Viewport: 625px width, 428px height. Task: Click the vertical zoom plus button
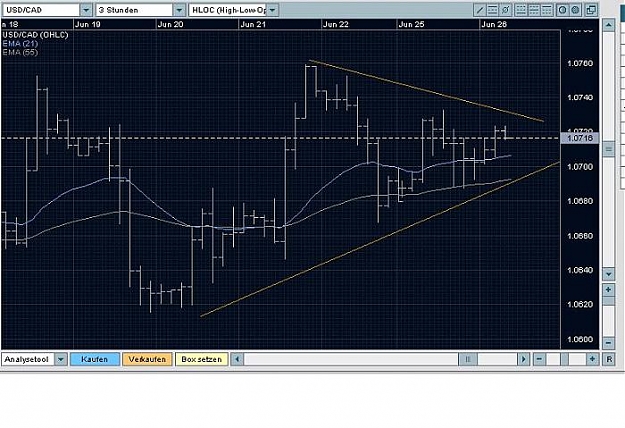point(608,289)
